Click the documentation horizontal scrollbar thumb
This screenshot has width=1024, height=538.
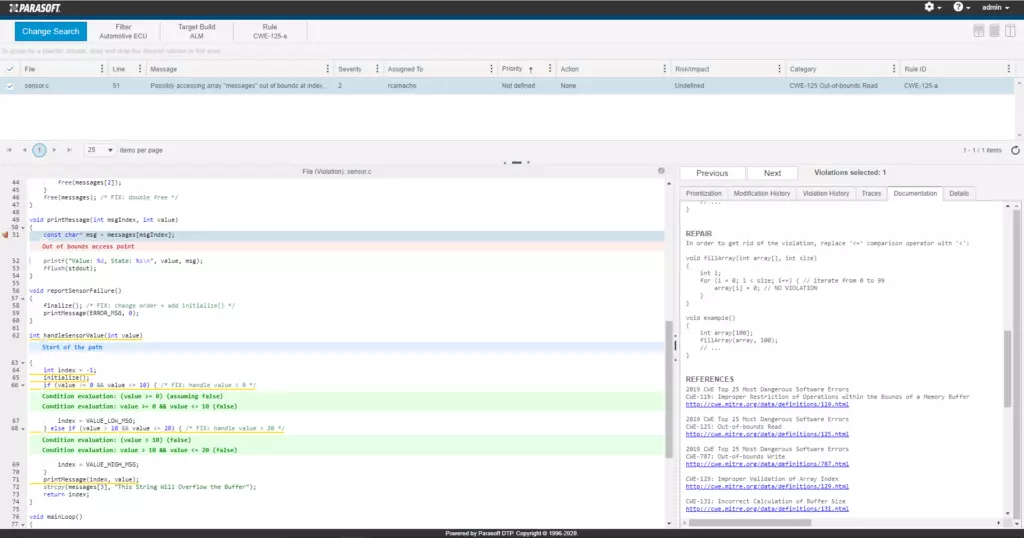point(750,522)
